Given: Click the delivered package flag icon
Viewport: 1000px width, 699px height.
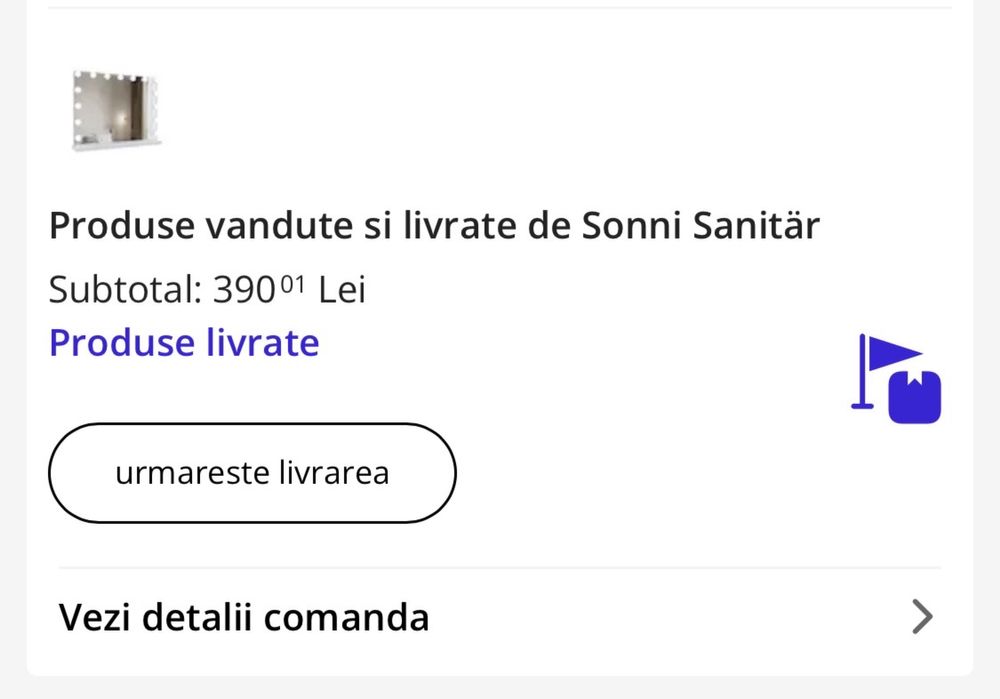Looking at the screenshot, I should click(897, 381).
